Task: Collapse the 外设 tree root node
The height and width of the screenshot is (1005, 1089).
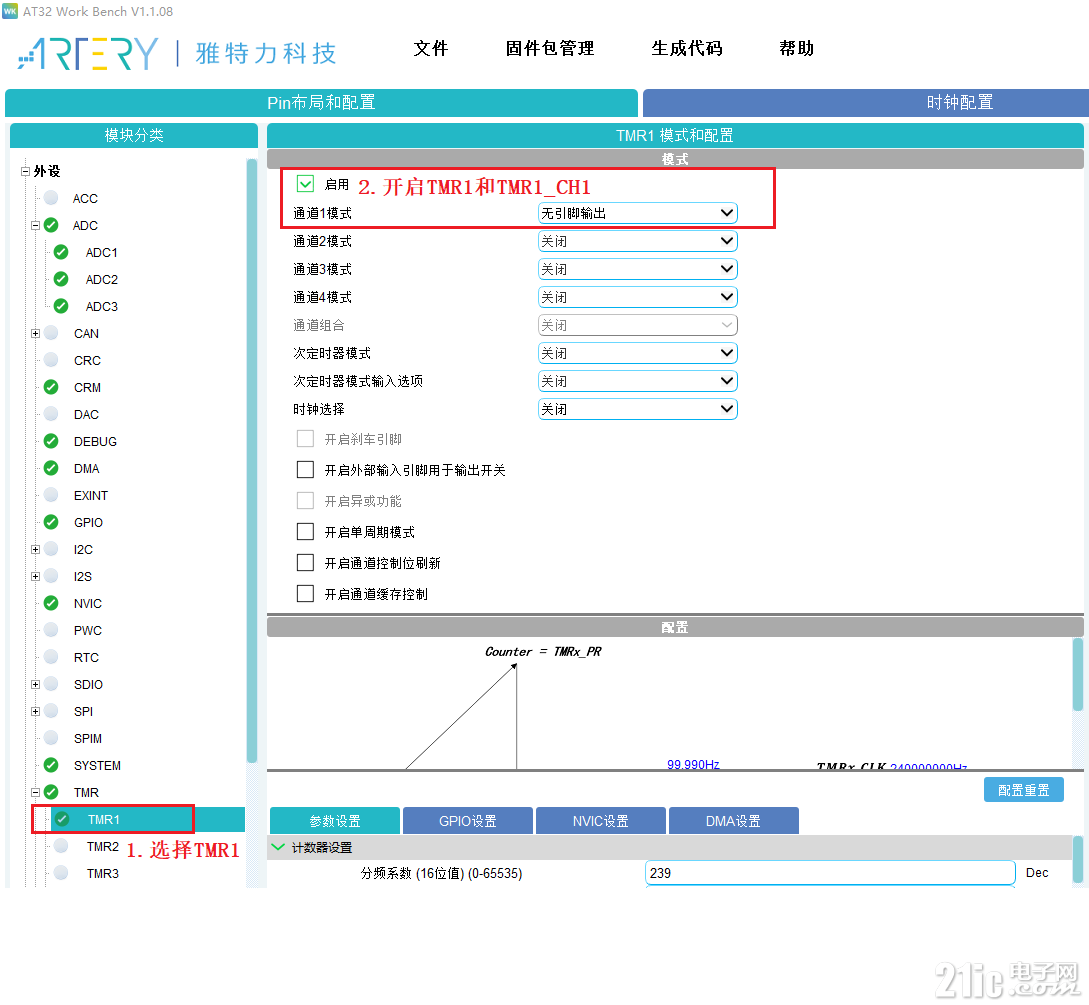Action: tap(25, 171)
